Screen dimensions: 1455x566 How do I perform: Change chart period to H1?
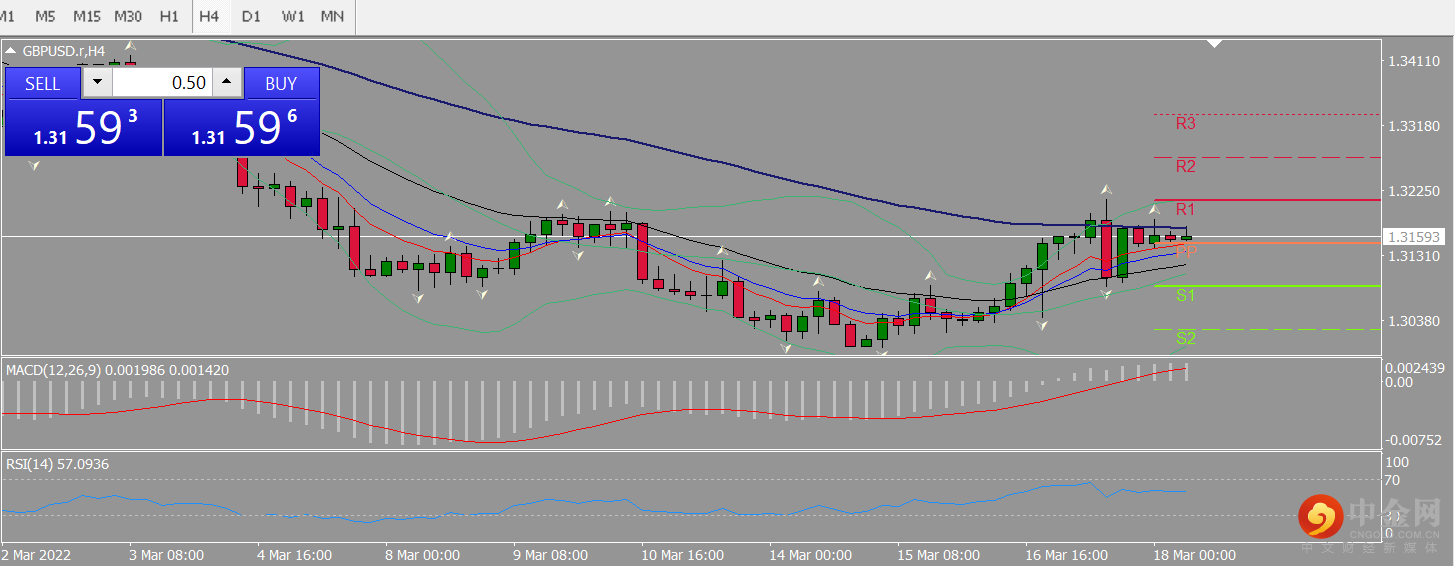point(170,17)
